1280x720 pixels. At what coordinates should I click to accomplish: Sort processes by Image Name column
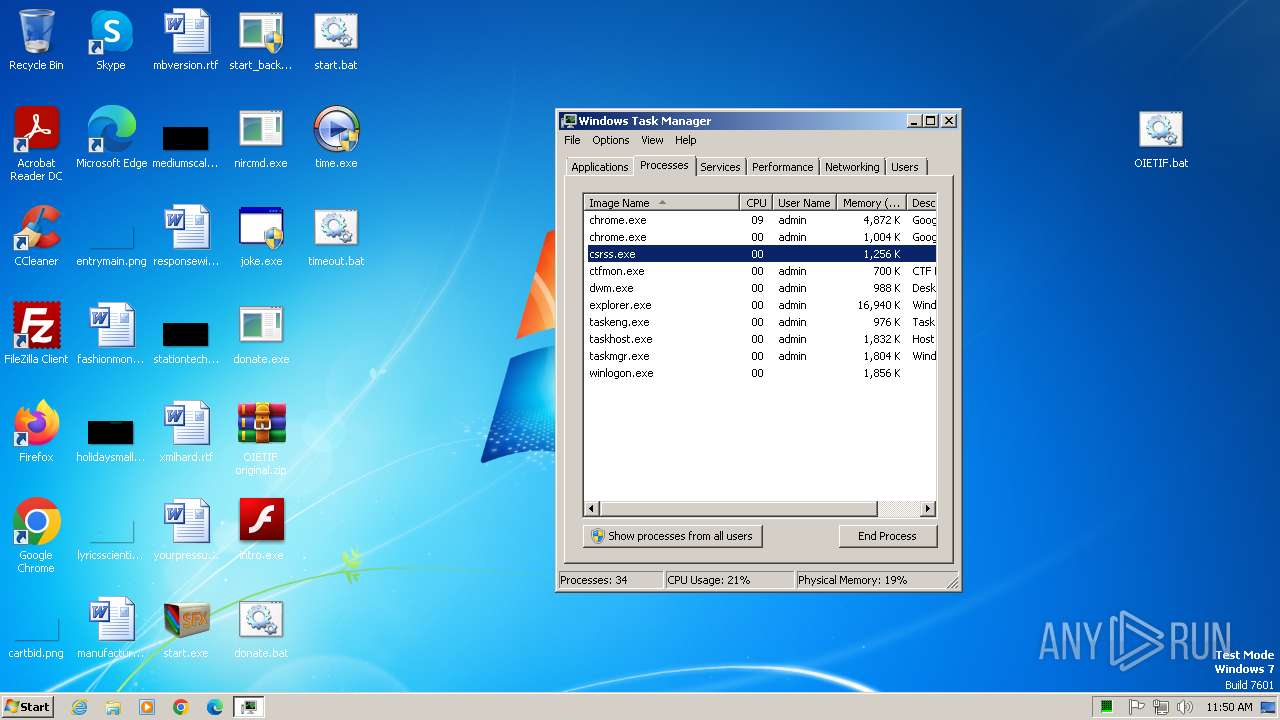[x=662, y=203]
